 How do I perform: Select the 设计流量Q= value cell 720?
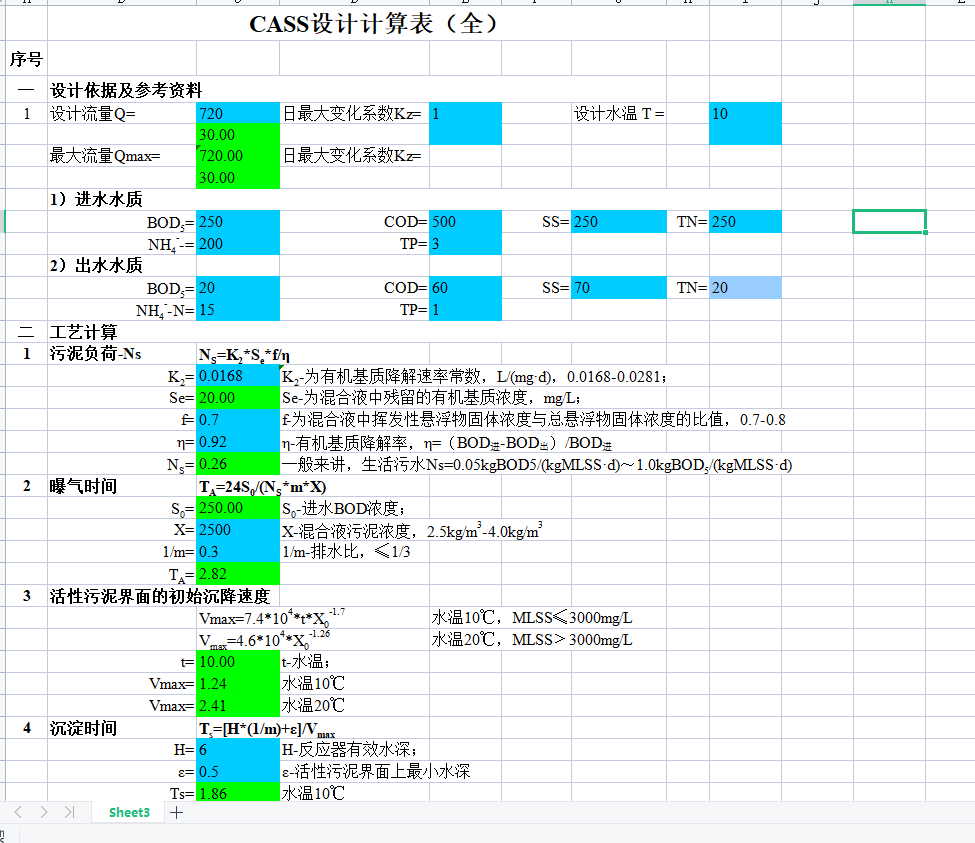point(238,114)
